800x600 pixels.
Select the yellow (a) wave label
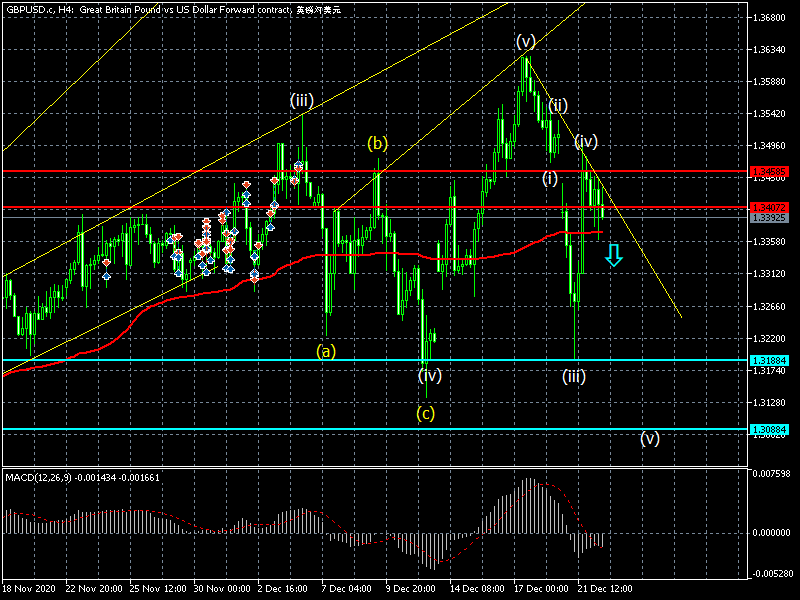click(326, 351)
